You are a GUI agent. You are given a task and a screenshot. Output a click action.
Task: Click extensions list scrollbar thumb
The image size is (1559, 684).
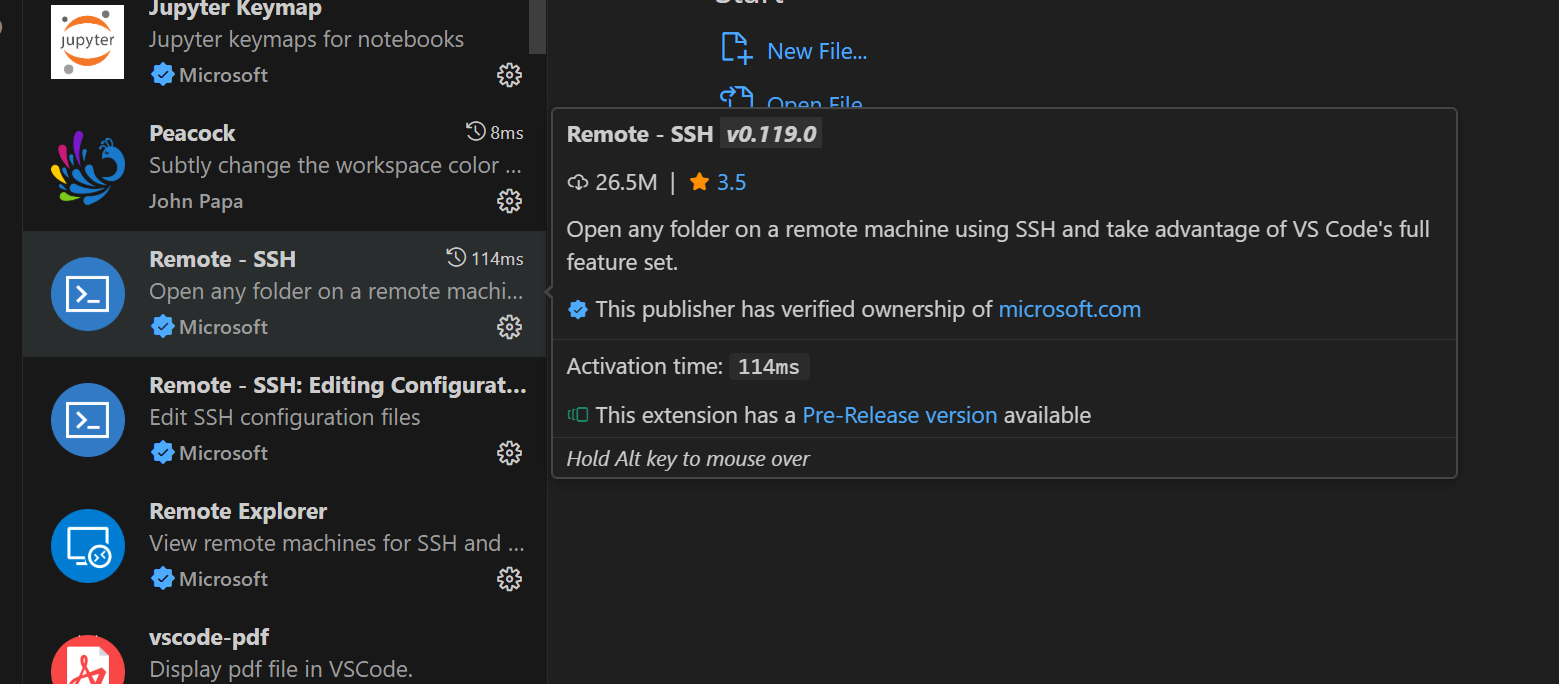(538, 26)
